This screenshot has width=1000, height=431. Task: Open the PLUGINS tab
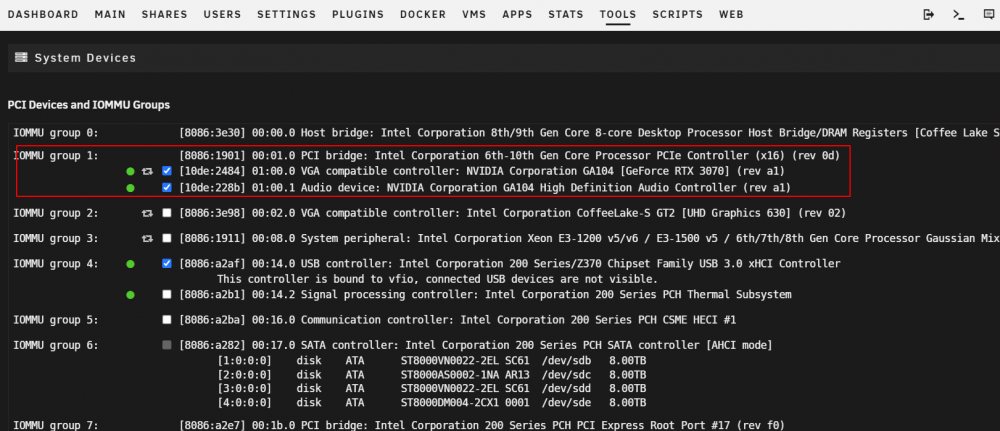(358, 14)
